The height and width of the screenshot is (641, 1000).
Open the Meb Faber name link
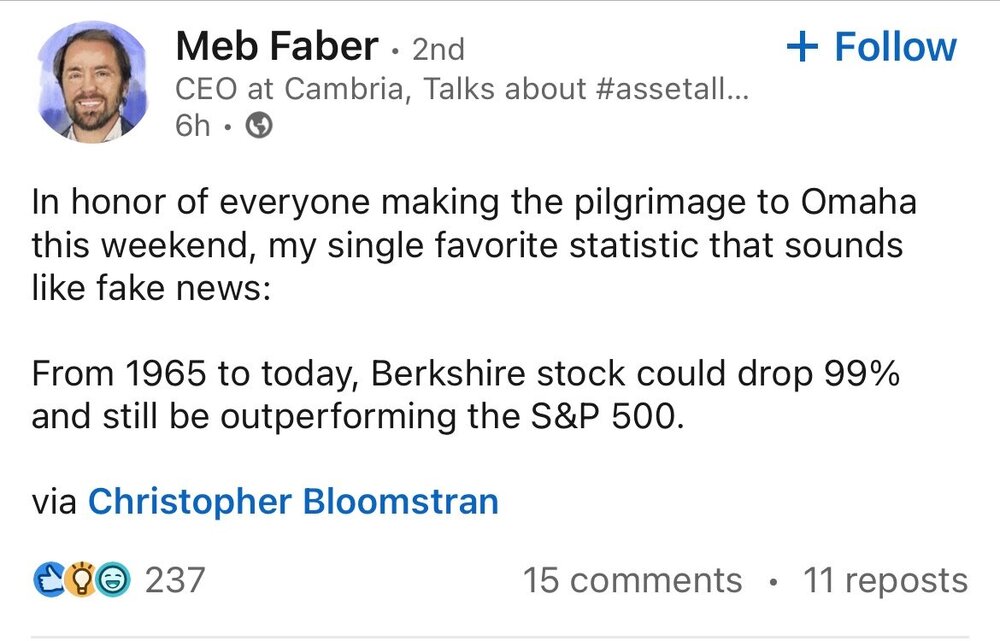coord(276,45)
